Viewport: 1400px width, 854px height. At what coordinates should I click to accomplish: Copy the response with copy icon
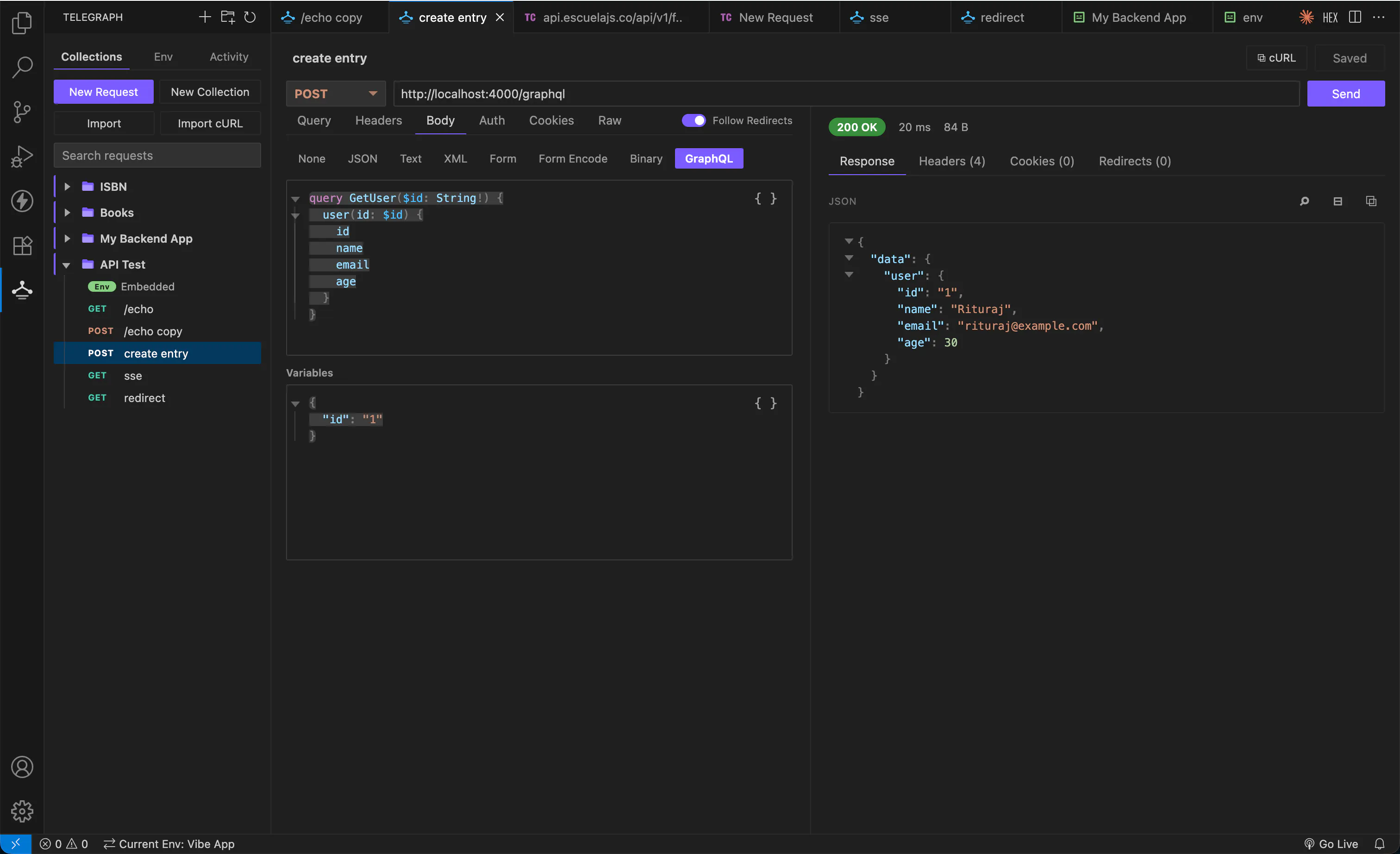(x=1371, y=201)
